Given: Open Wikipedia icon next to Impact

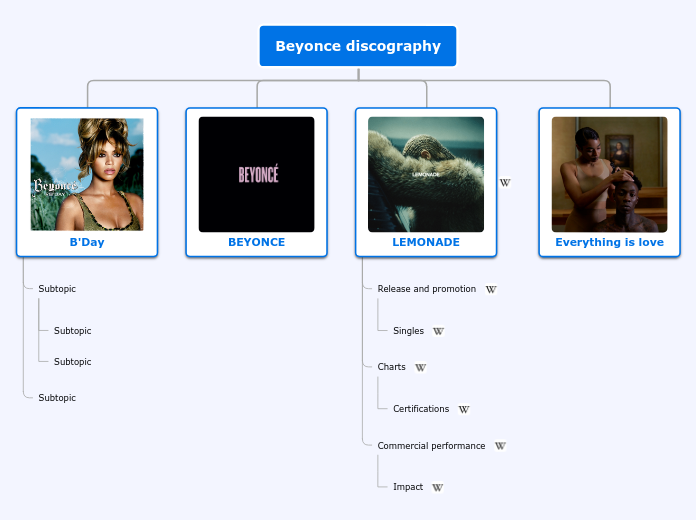Looking at the screenshot, I should click(x=438, y=488).
